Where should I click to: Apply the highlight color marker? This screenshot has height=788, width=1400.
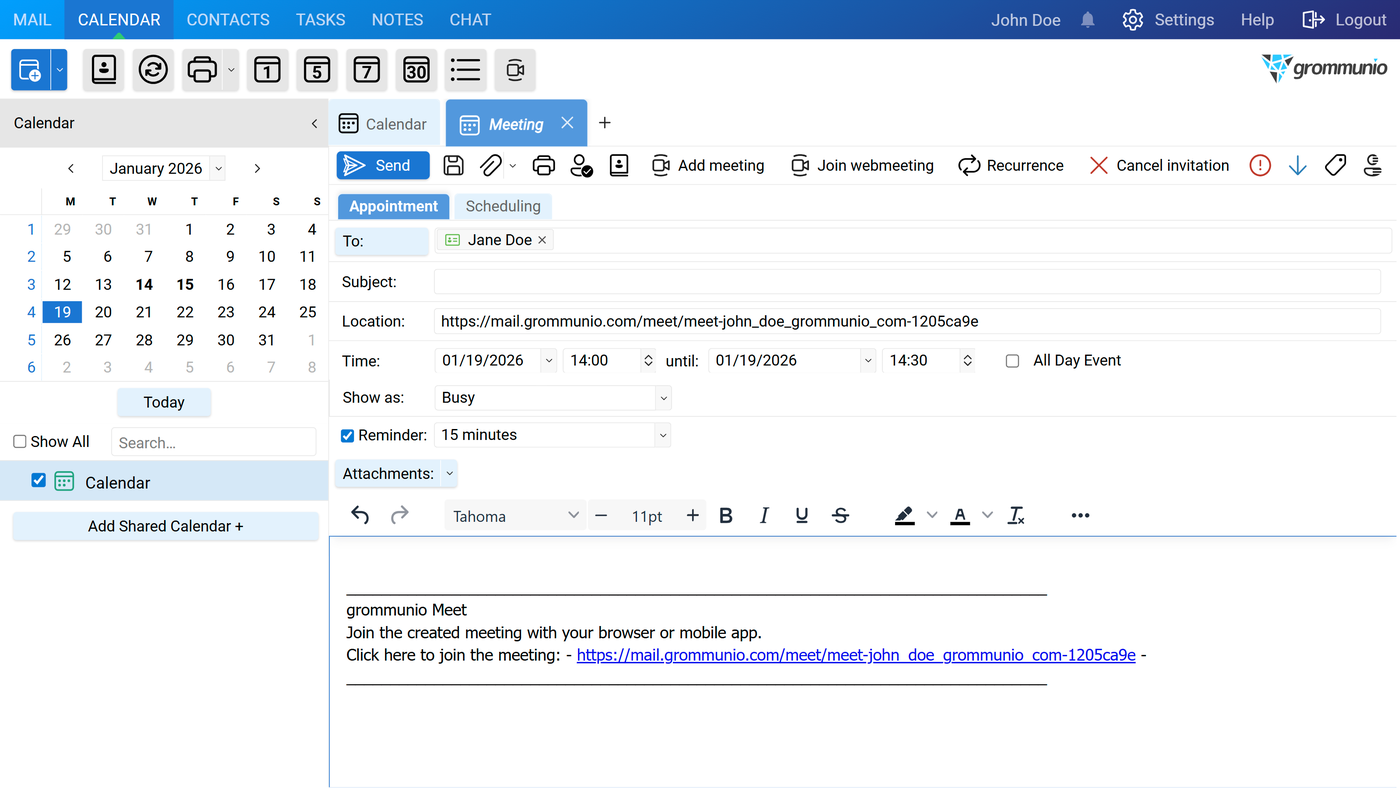pyautogui.click(x=904, y=515)
